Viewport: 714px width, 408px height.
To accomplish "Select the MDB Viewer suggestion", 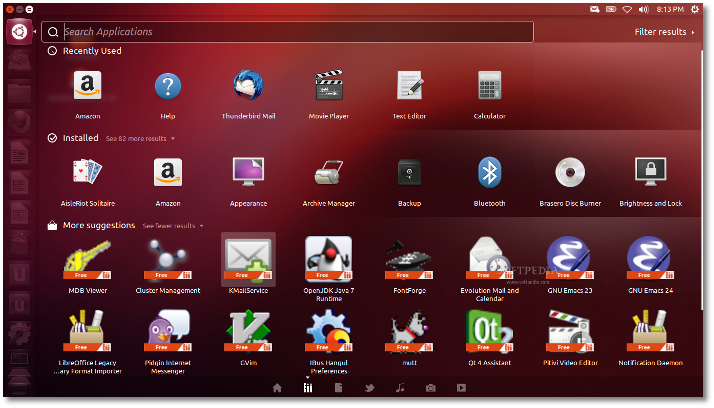I will 87,259.
